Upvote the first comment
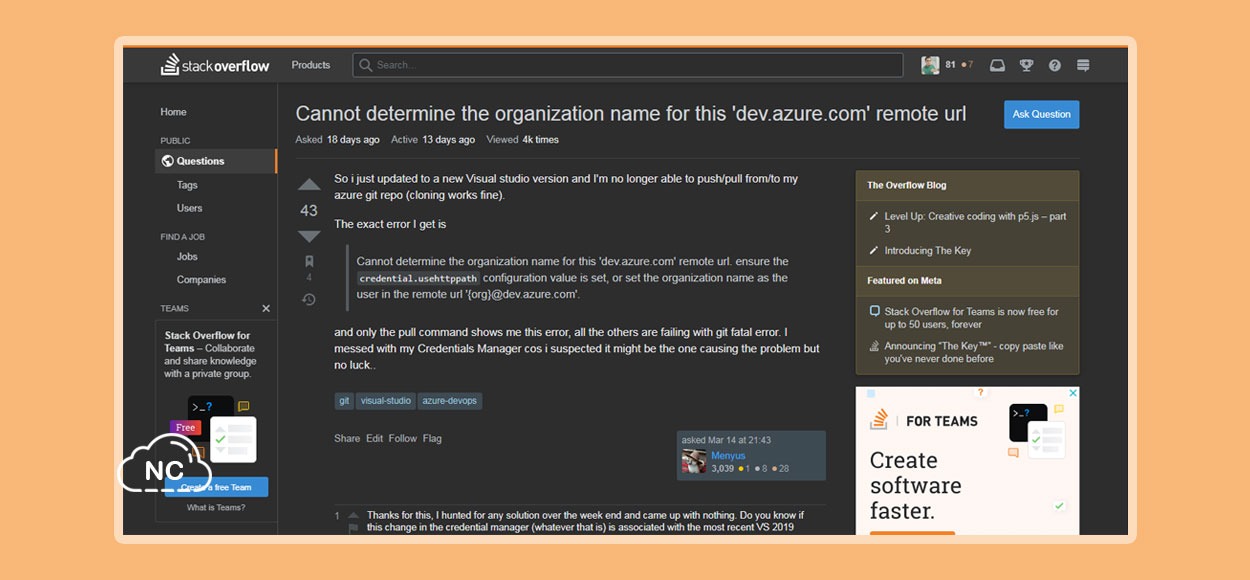 tap(353, 515)
